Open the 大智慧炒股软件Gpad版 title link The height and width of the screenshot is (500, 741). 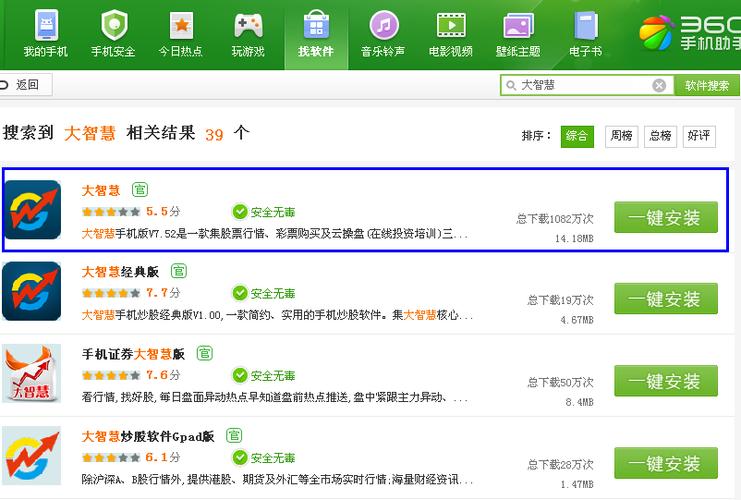[148, 436]
